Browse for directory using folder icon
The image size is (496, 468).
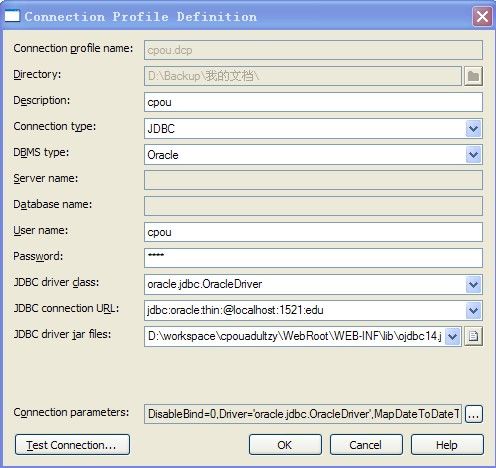(x=473, y=76)
